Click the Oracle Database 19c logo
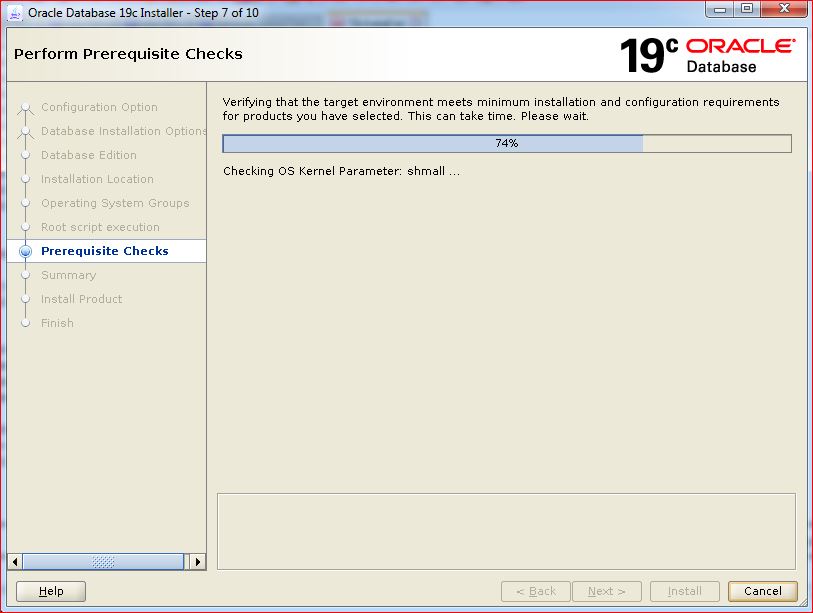 [x=707, y=55]
